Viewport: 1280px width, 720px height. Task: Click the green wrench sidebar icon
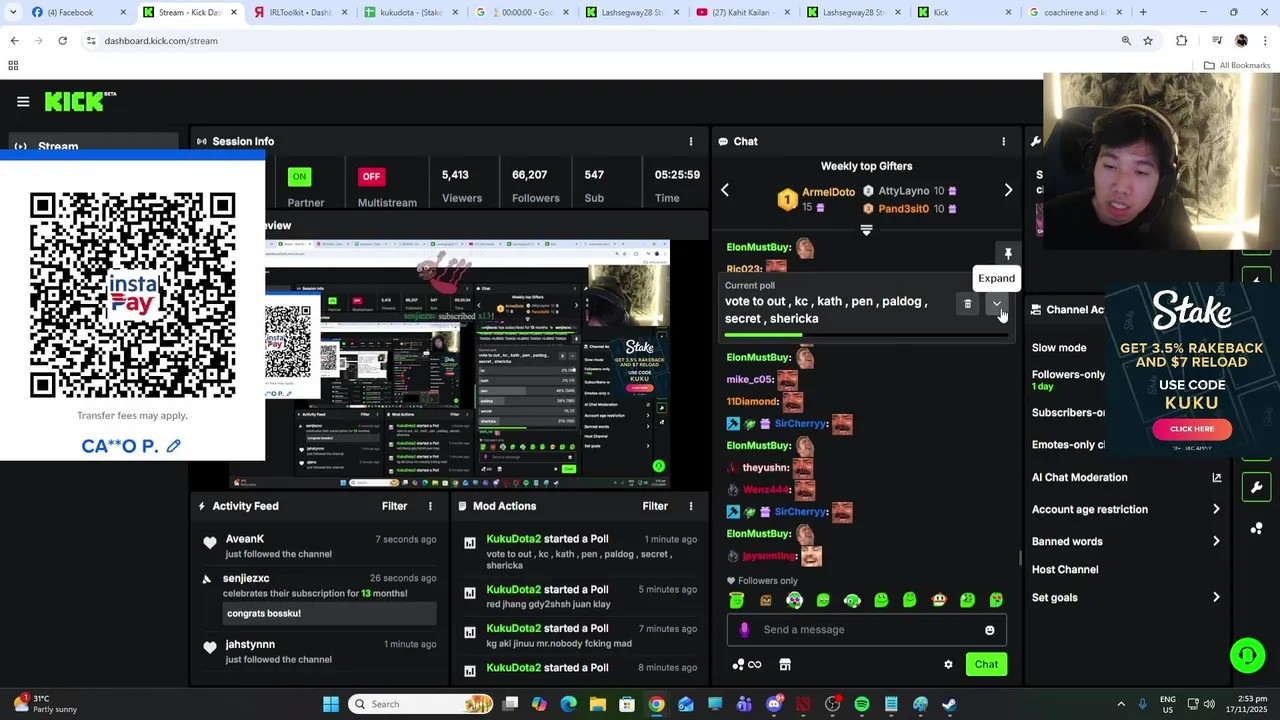point(1256,488)
